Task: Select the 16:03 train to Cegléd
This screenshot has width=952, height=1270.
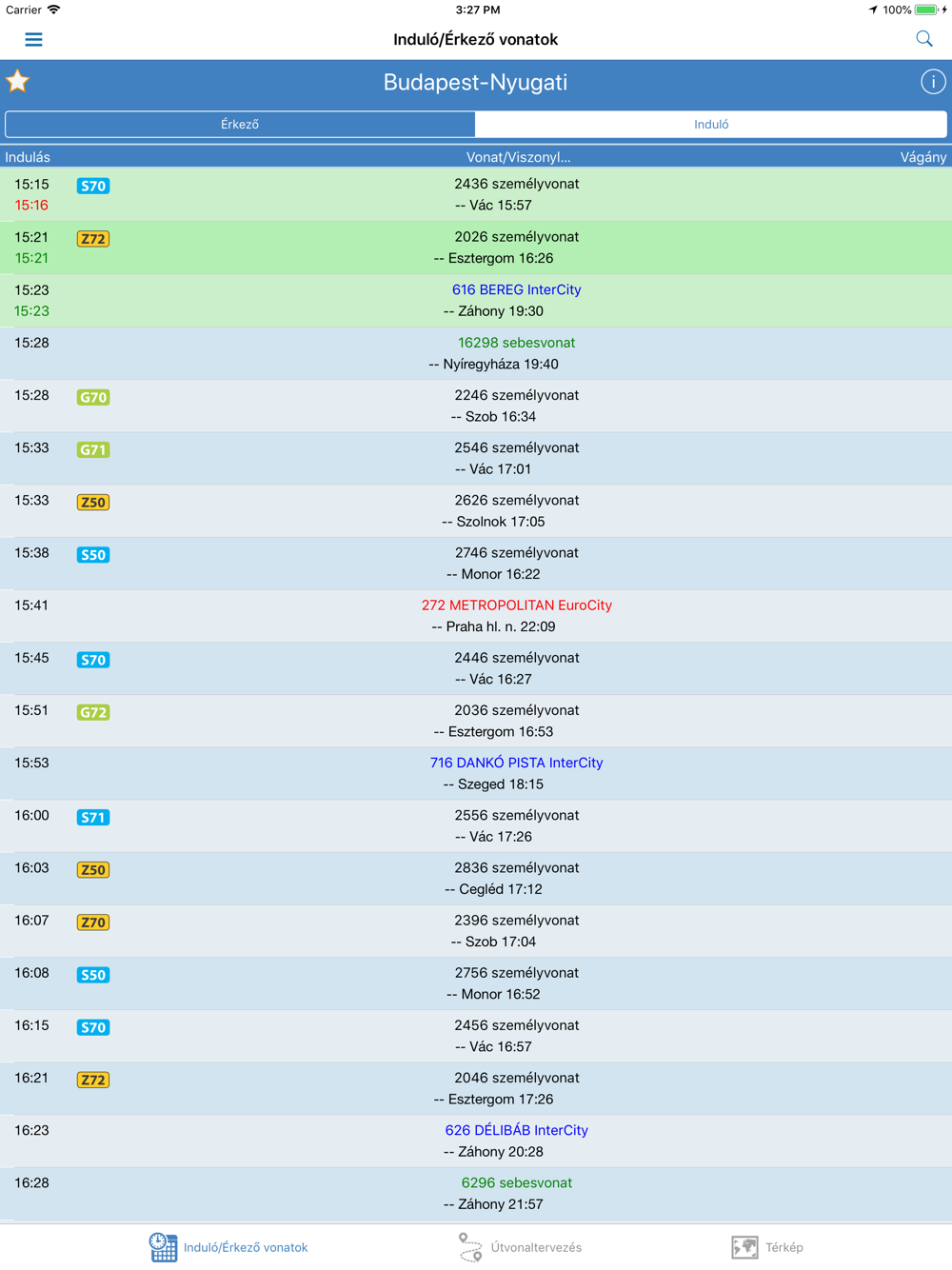Action: tap(476, 879)
